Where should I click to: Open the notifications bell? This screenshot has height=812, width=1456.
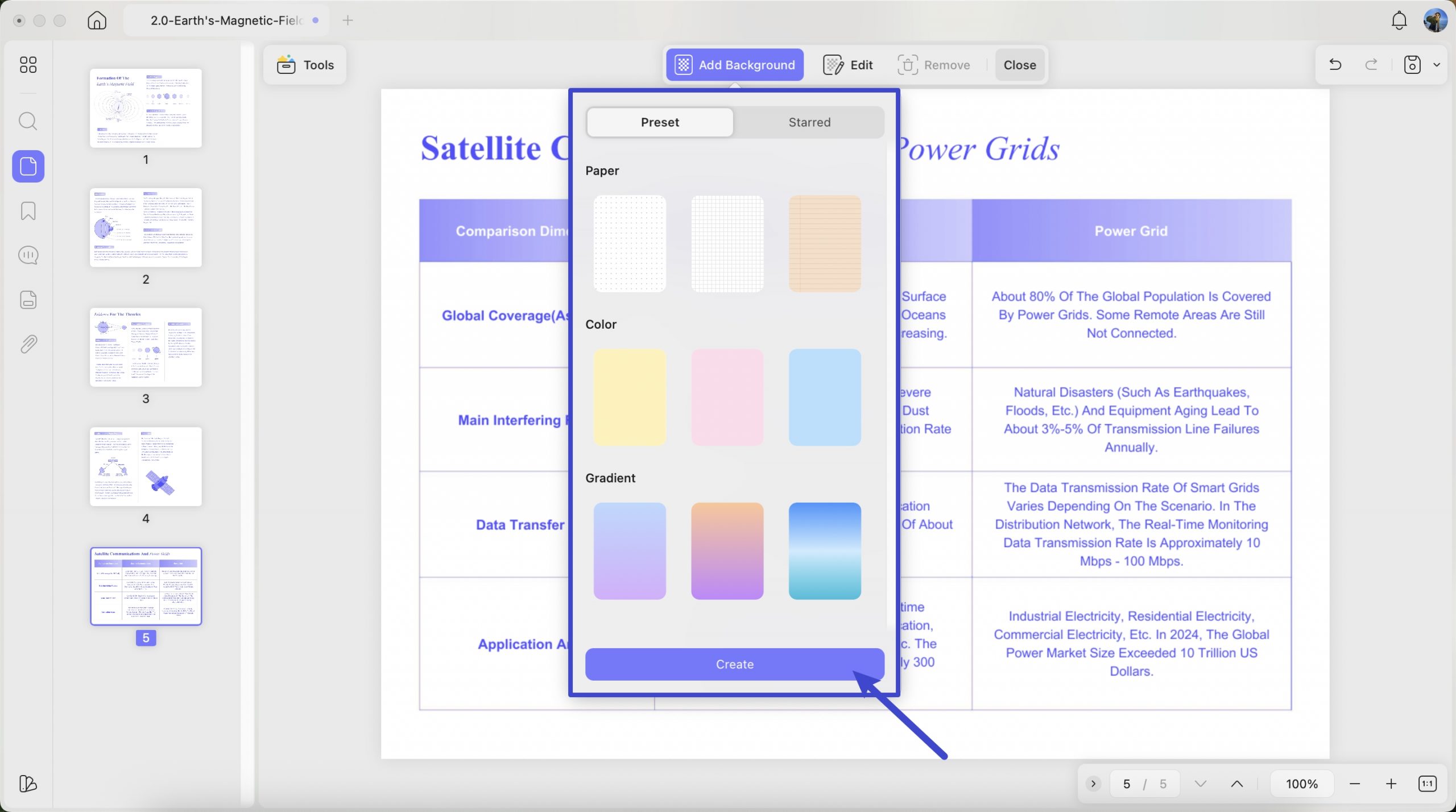[x=1399, y=20]
